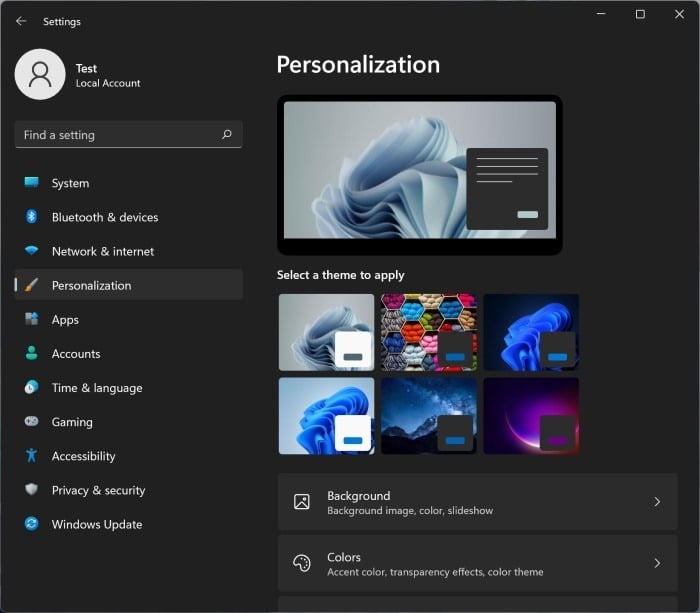The width and height of the screenshot is (700, 613).
Task: Minimize the Settings window
Action: point(601,14)
